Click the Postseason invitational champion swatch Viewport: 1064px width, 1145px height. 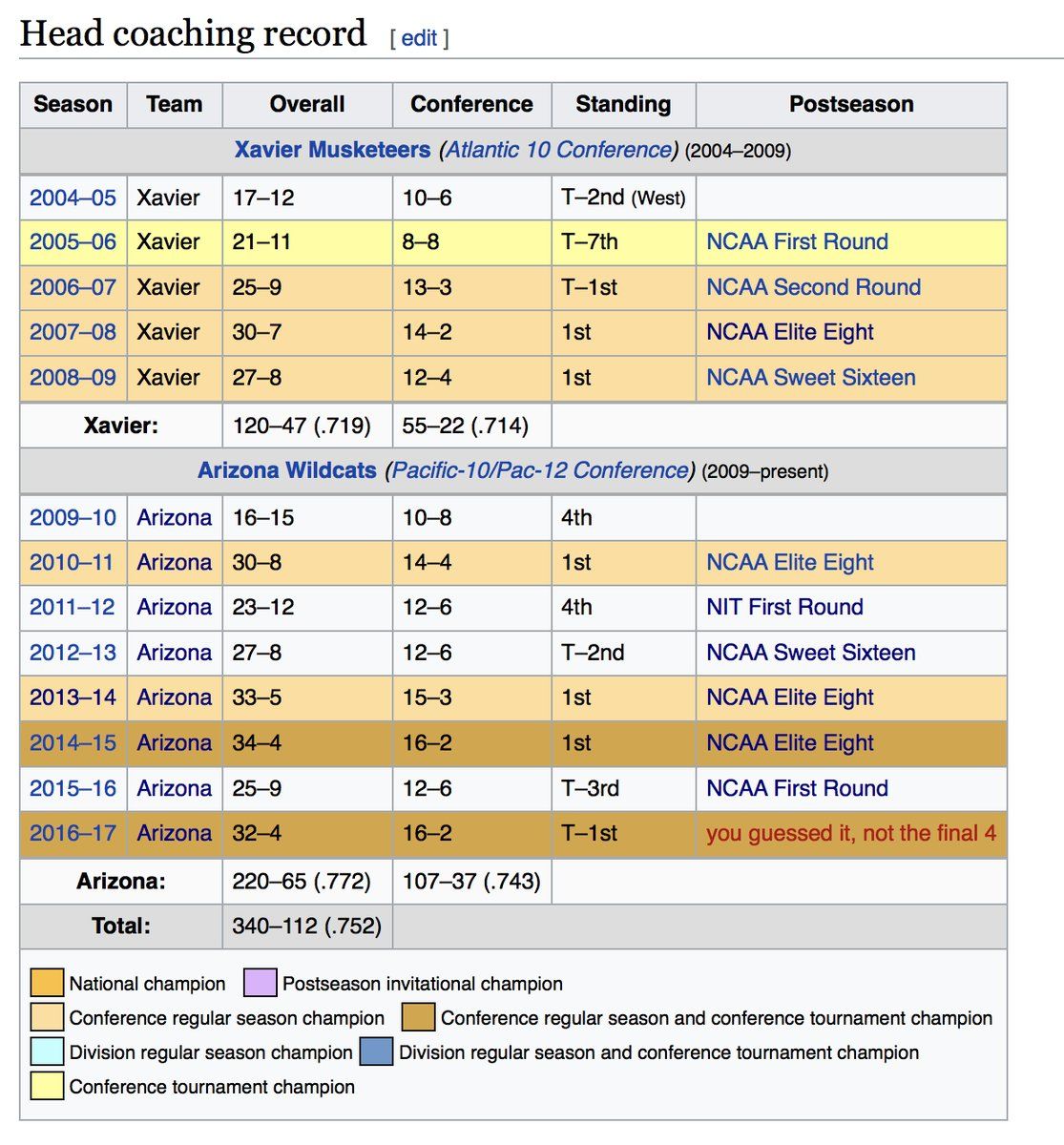(261, 983)
